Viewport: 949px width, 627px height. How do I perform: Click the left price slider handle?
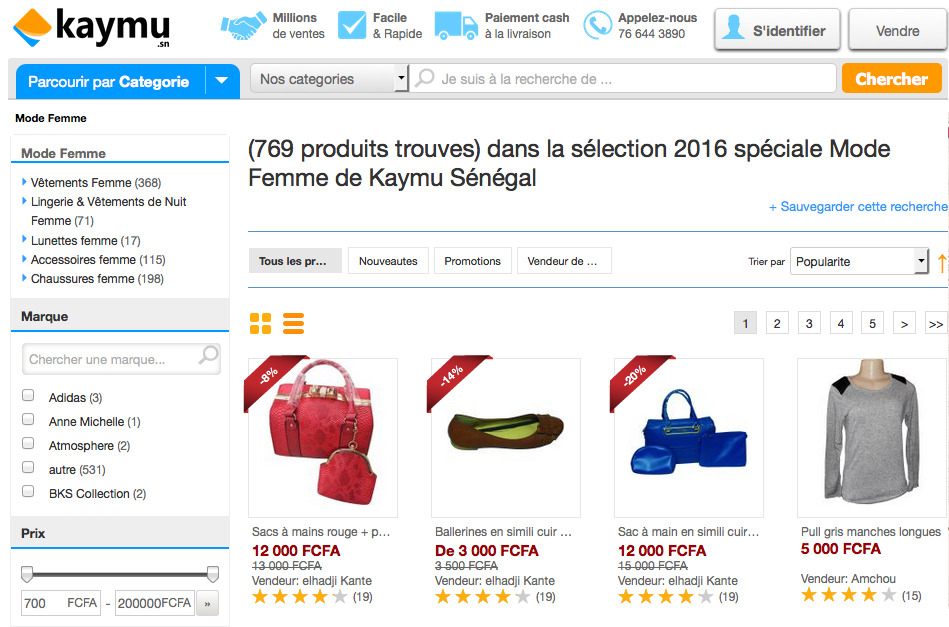coord(27,574)
